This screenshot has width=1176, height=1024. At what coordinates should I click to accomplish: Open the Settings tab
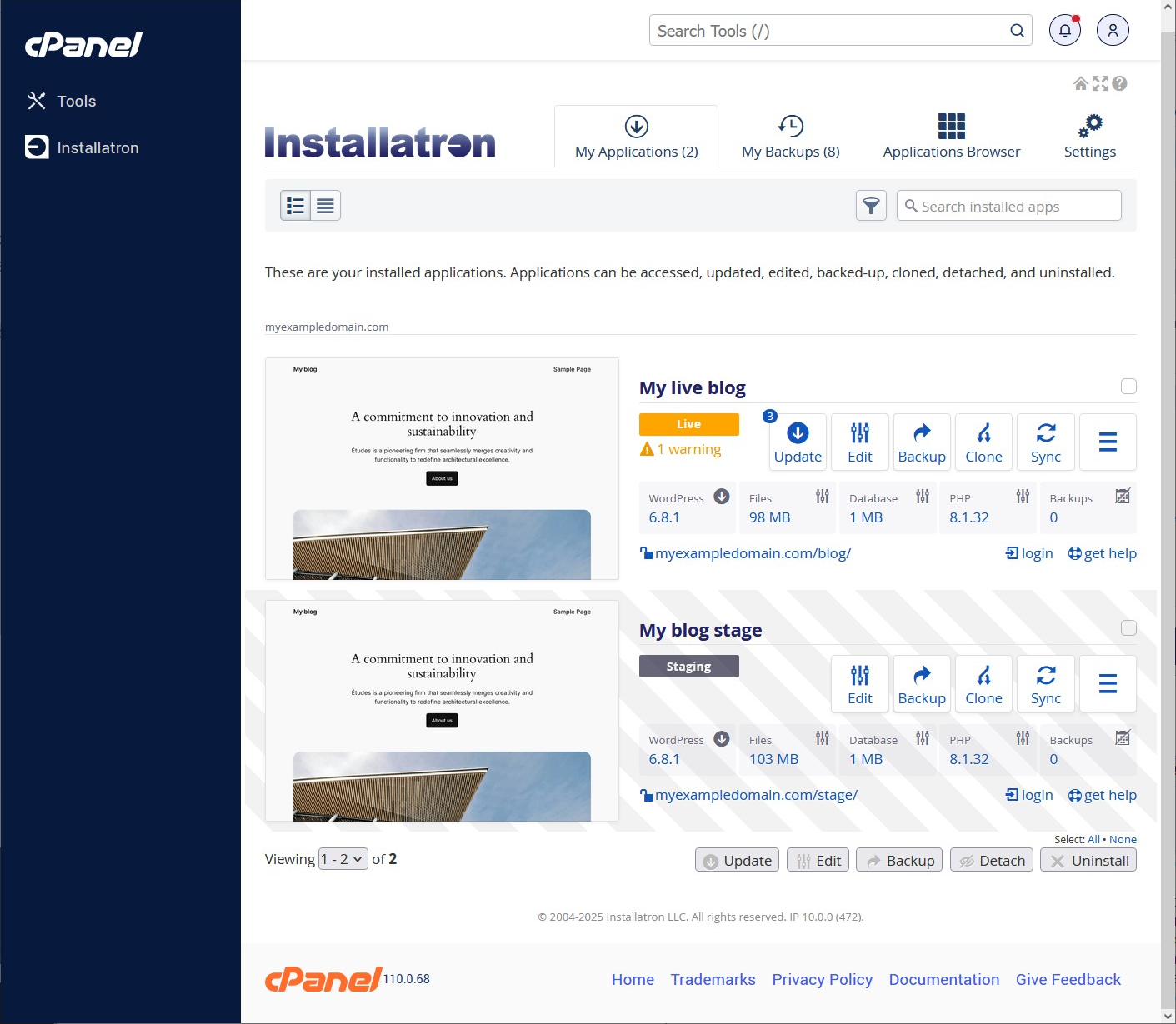pyautogui.click(x=1090, y=137)
